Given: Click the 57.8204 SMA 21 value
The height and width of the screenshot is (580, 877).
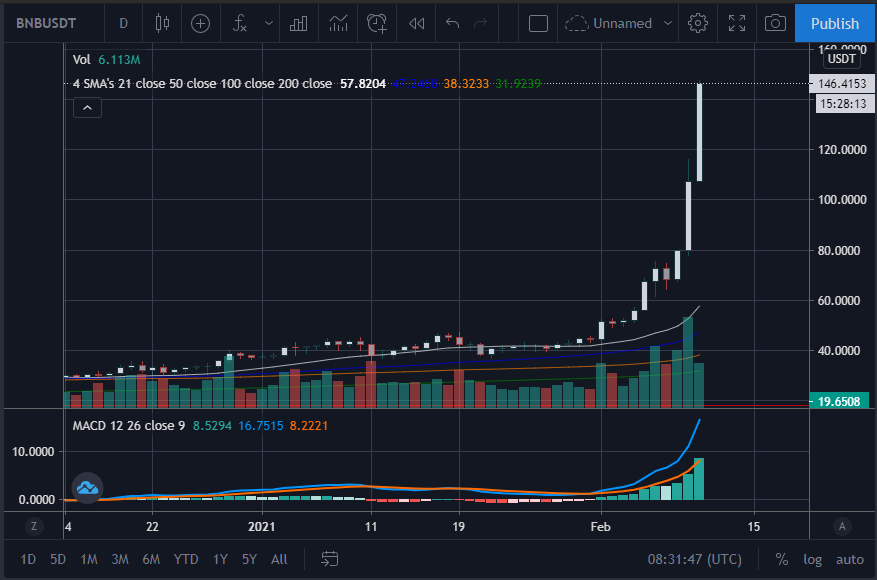Looking at the screenshot, I should (x=363, y=84).
